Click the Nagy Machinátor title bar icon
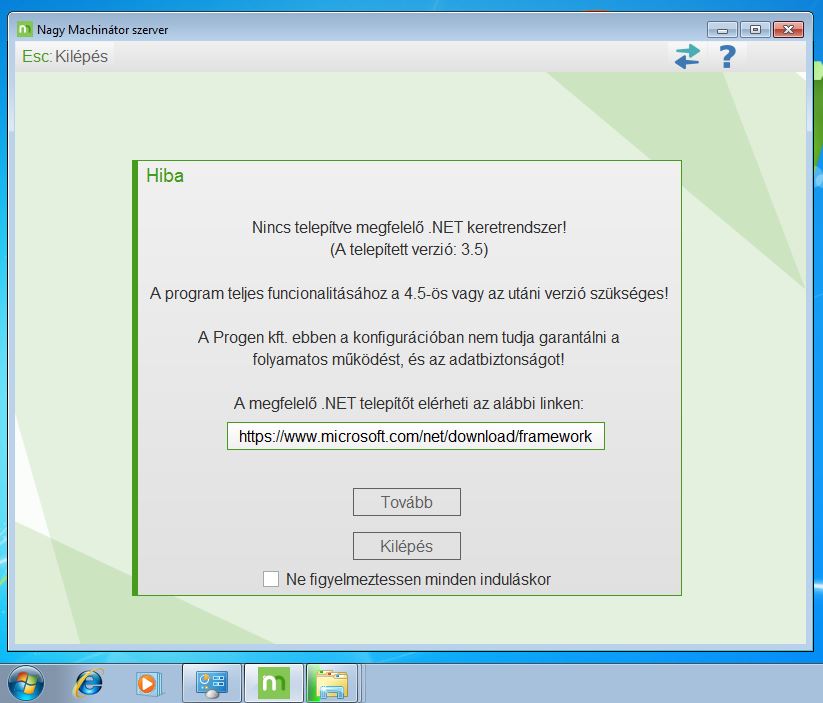The height and width of the screenshot is (703, 823). click(x=24, y=29)
